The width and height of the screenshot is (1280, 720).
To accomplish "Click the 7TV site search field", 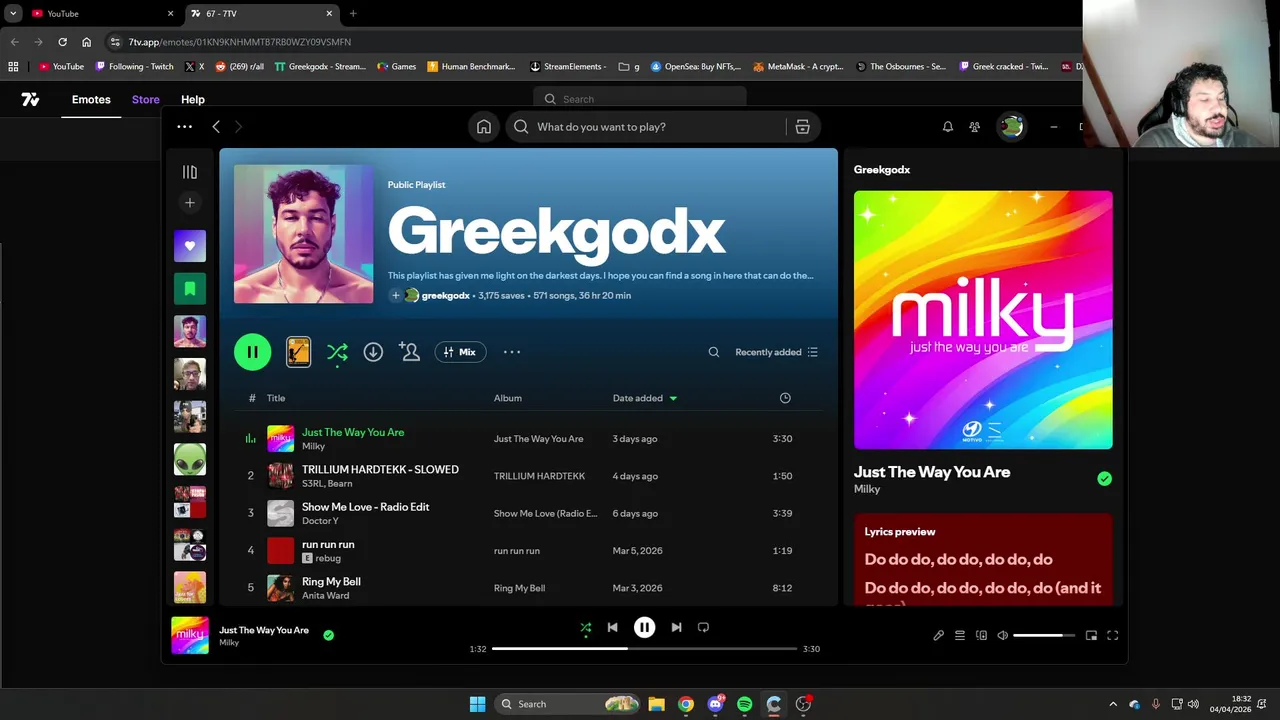I will 640,99.
